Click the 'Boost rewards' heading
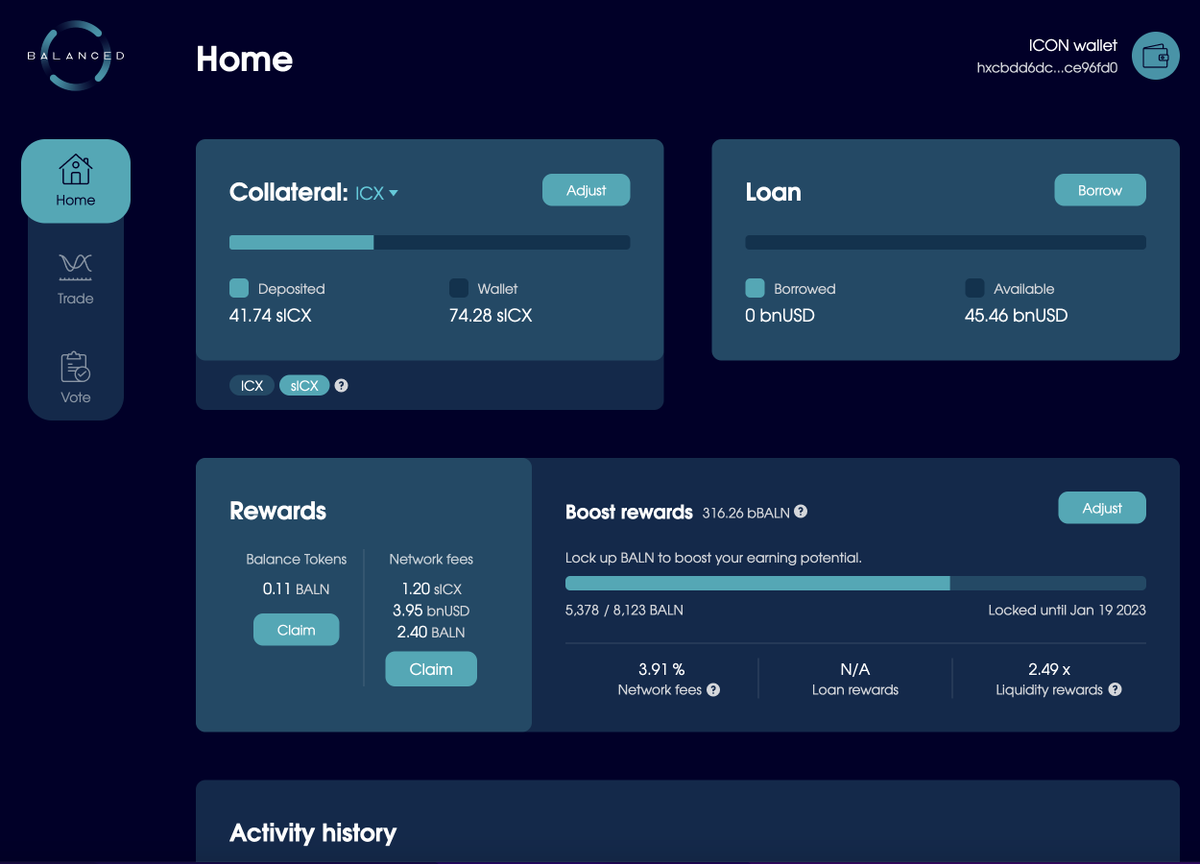This screenshot has width=1200, height=864. 629,512
